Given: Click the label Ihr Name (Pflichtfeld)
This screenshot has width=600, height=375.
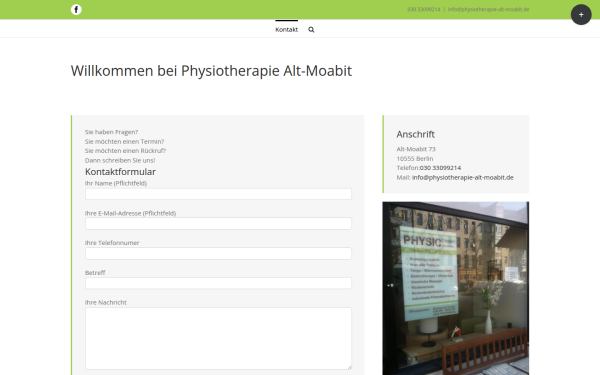Looking at the screenshot, I should point(116,183).
